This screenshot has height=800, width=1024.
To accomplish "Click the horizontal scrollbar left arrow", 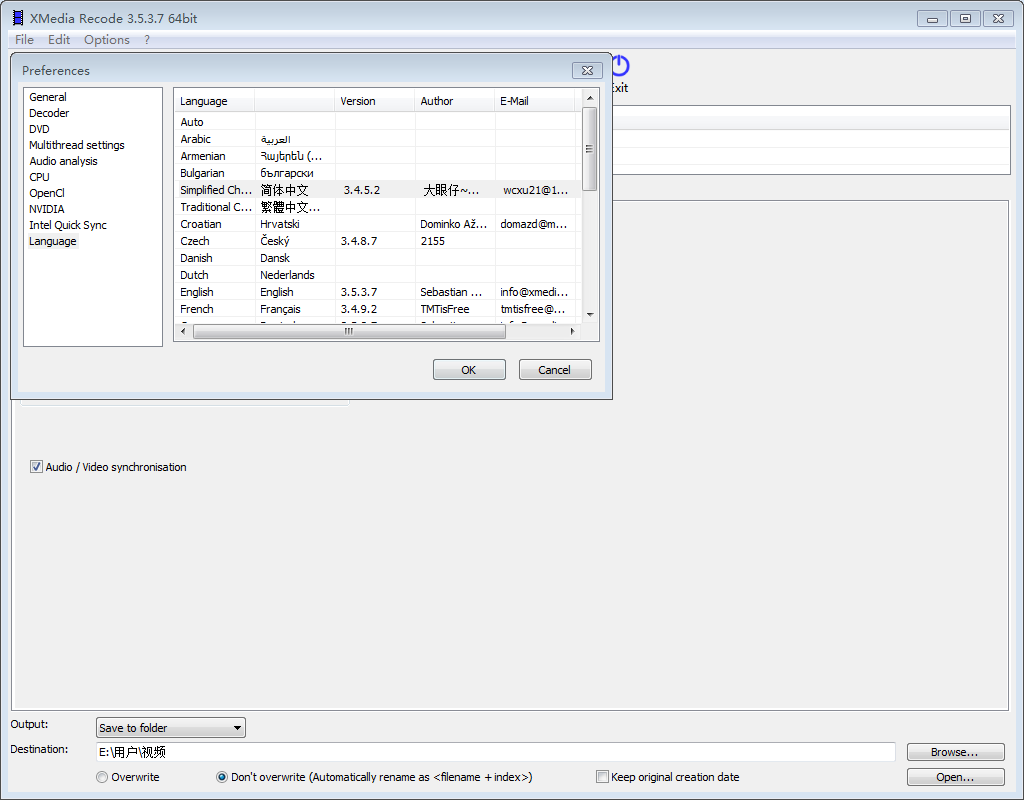I will click(183, 332).
